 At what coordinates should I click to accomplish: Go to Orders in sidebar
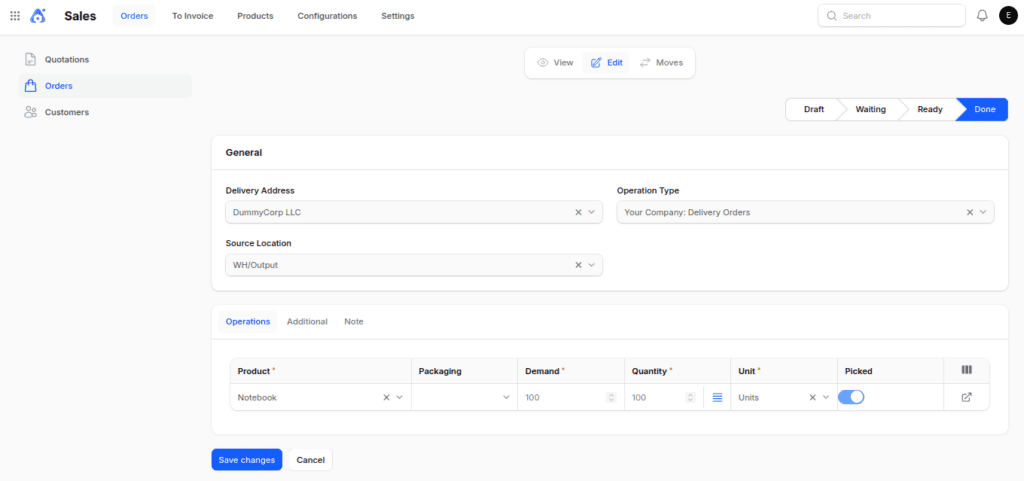(105, 85)
